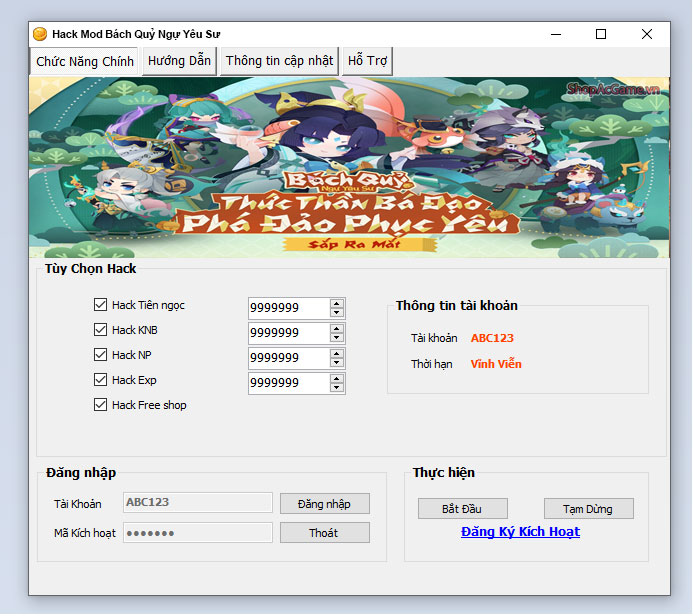Screen dimensions: 693x616
Task: Click the Tài Khoản input field
Action: 198,502
